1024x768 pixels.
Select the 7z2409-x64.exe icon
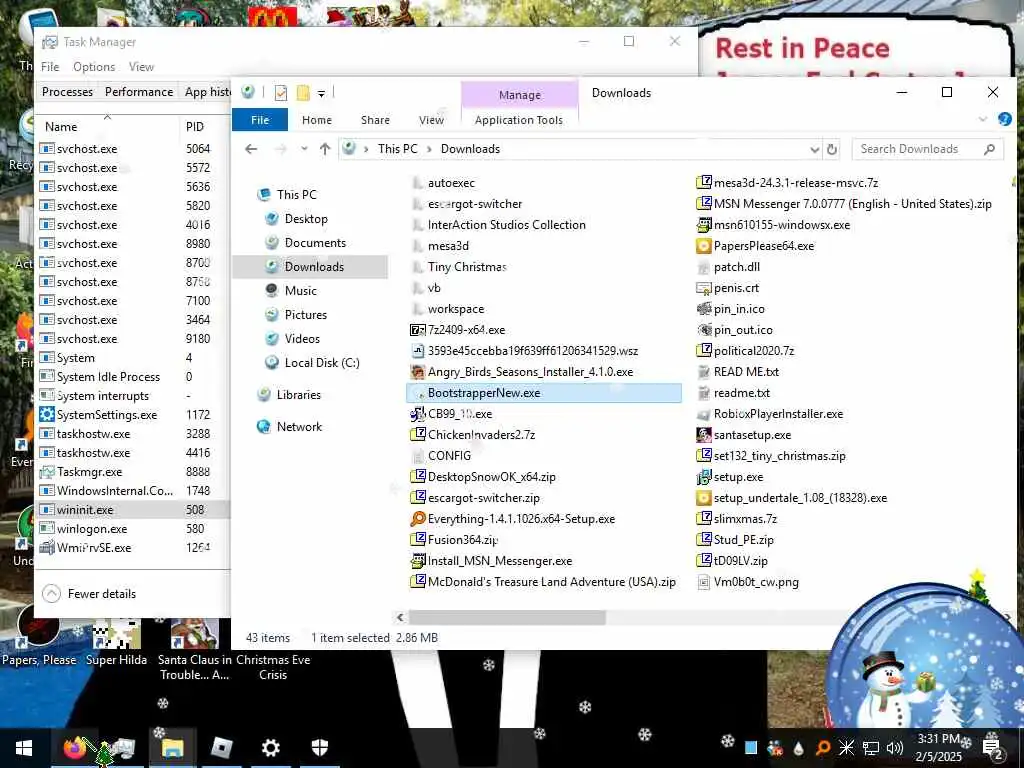pos(418,330)
